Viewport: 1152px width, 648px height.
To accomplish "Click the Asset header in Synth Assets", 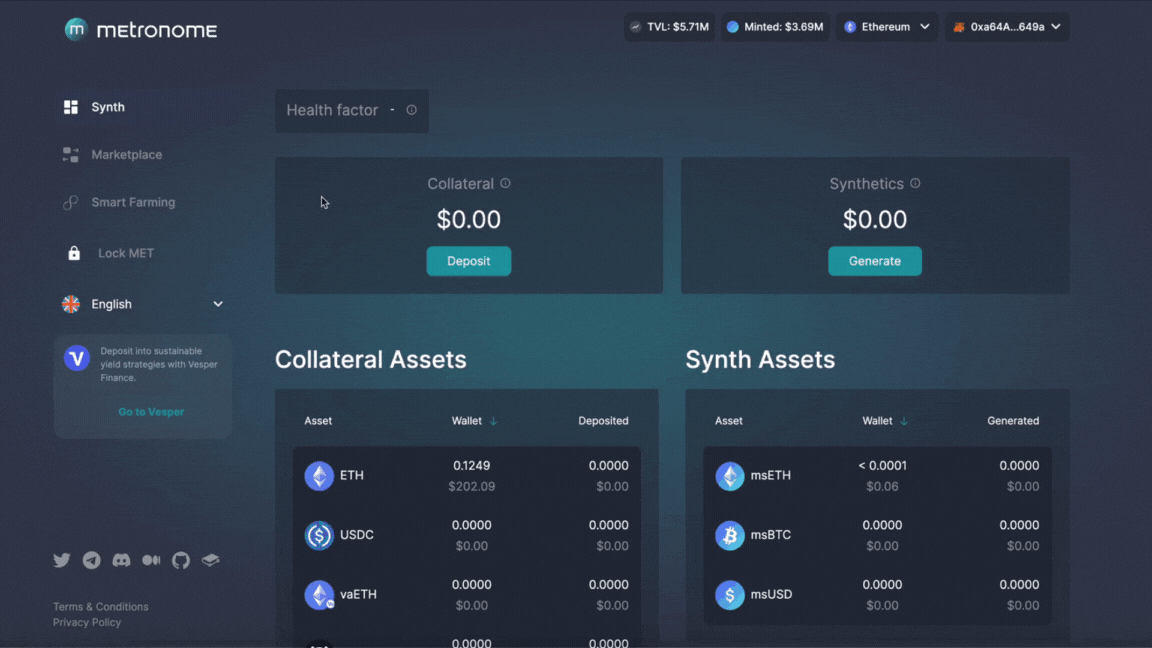I will coord(729,421).
